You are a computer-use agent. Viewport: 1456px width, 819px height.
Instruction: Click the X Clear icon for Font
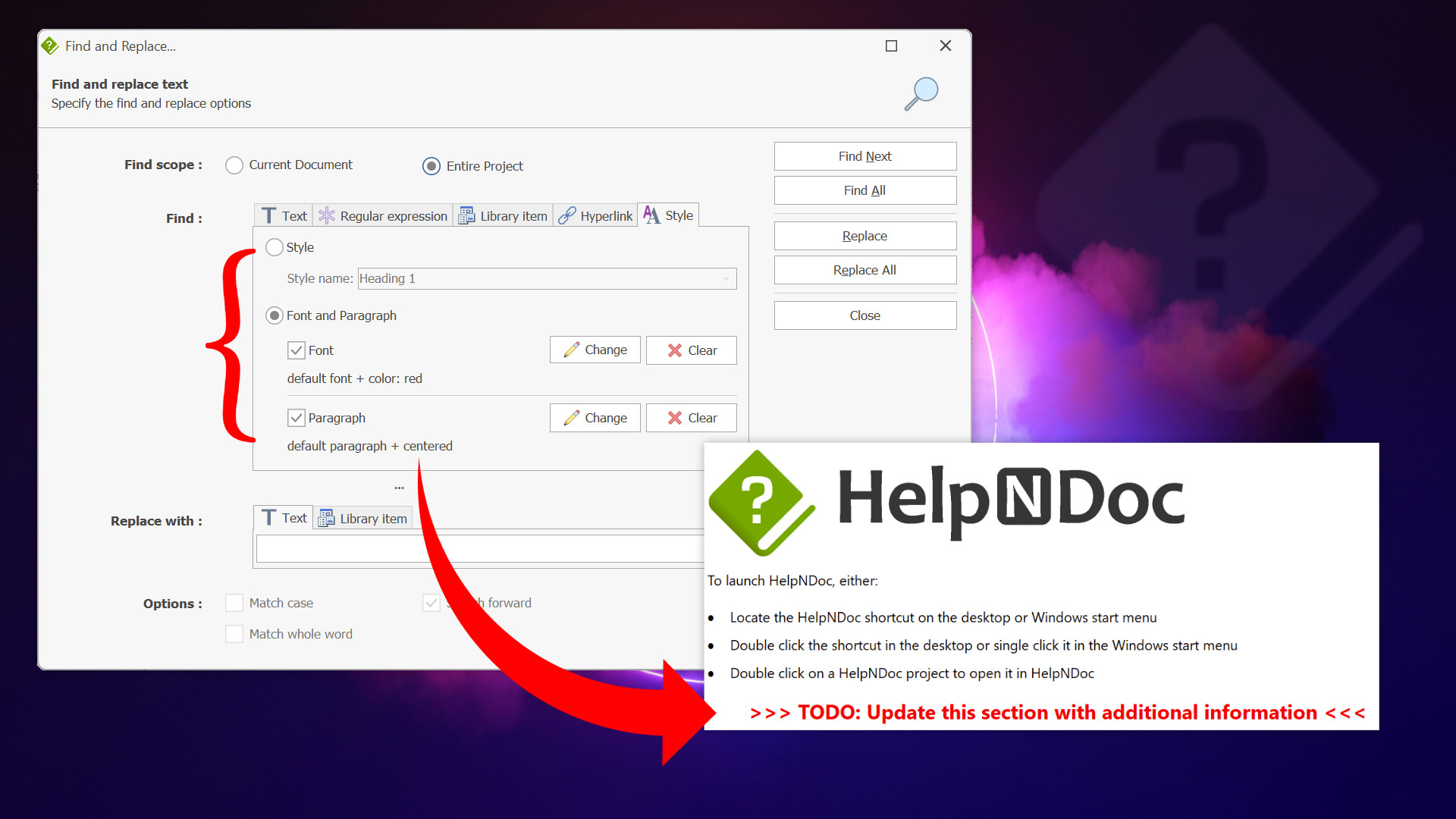(692, 350)
